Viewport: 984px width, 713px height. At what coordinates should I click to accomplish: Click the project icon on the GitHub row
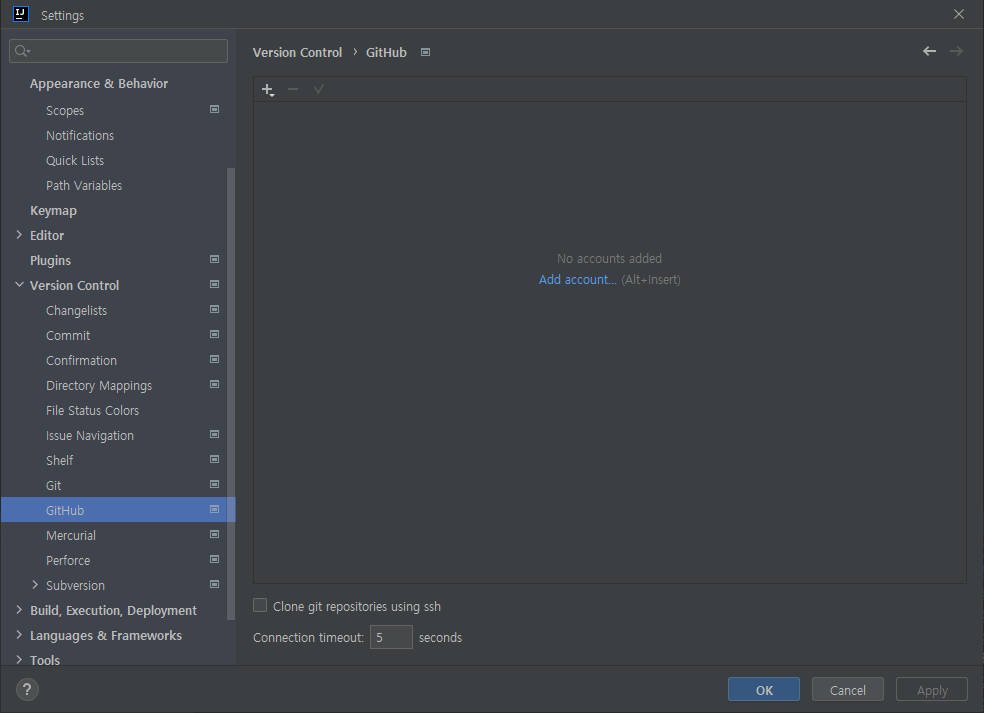[215, 510]
